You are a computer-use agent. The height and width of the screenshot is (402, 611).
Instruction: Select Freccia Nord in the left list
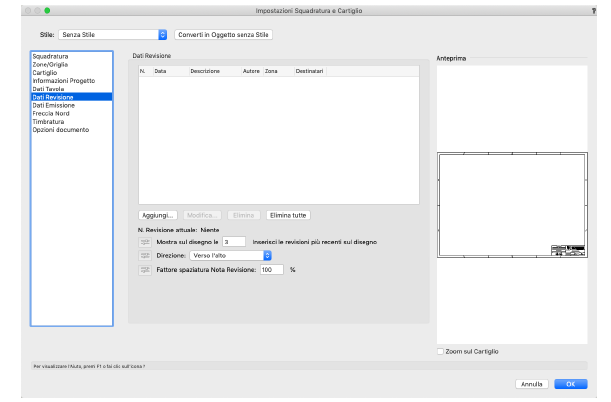pyautogui.click(x=72, y=113)
